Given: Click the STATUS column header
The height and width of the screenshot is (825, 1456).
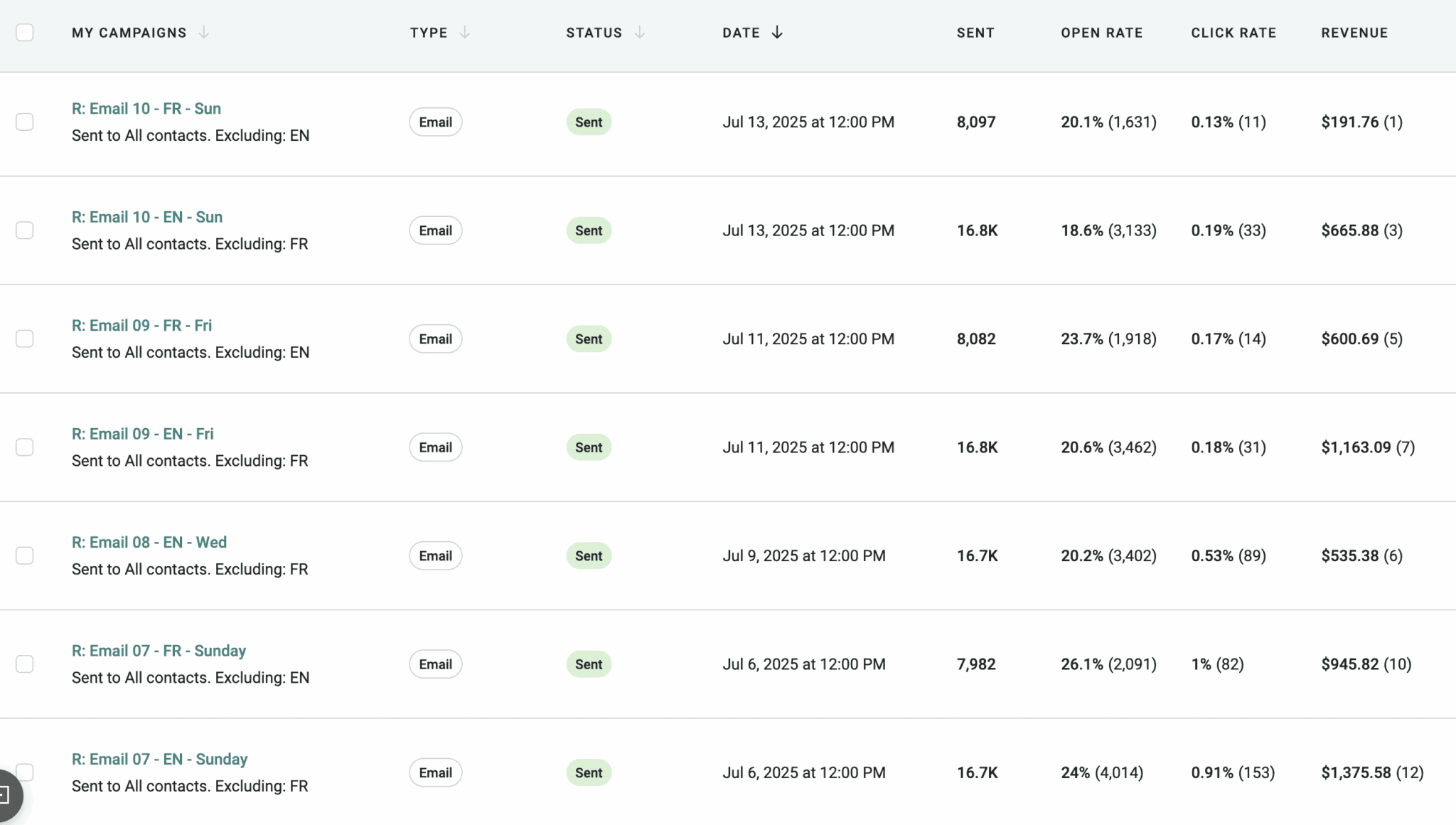Looking at the screenshot, I should point(594,33).
